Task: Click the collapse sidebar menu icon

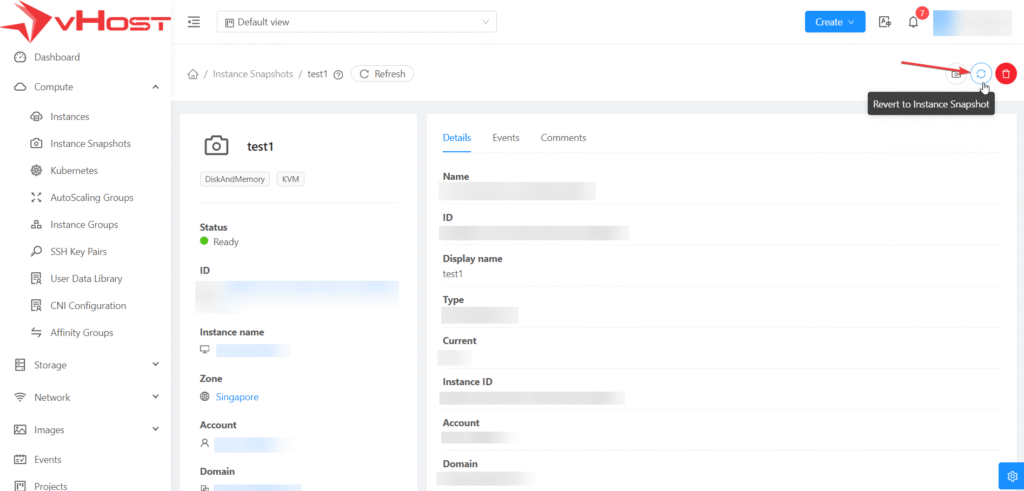Action: pyautogui.click(x=193, y=22)
